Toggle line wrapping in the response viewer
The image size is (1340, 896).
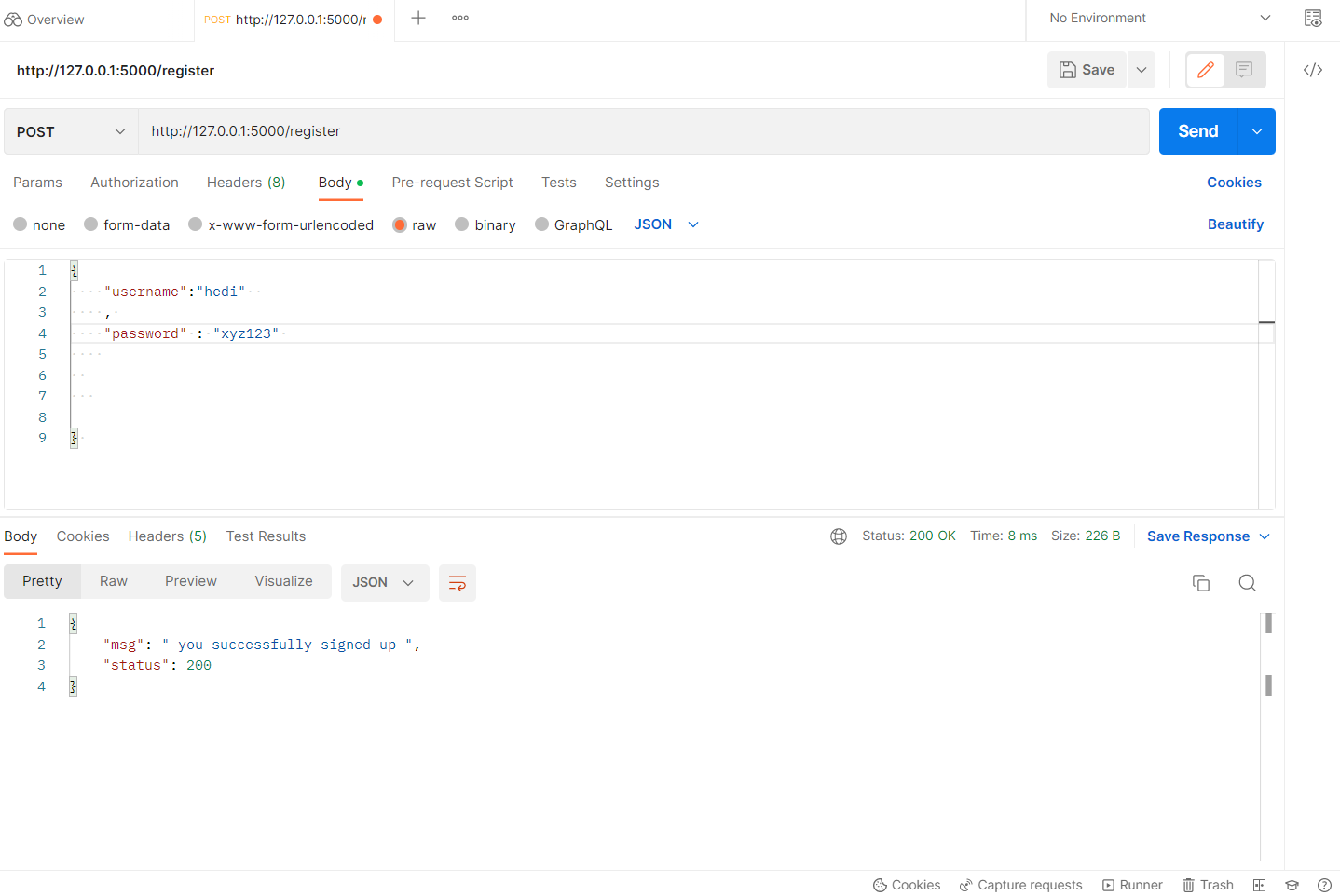coord(457,581)
